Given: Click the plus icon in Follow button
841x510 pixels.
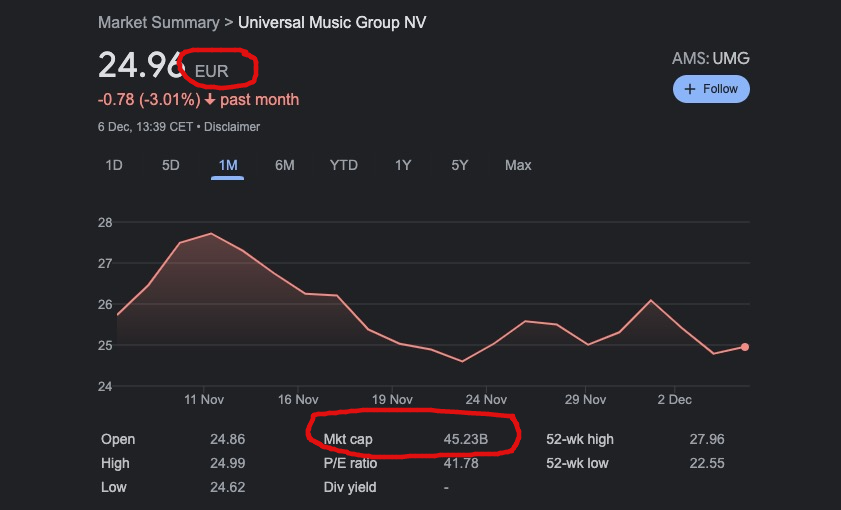Looking at the screenshot, I should coord(689,89).
